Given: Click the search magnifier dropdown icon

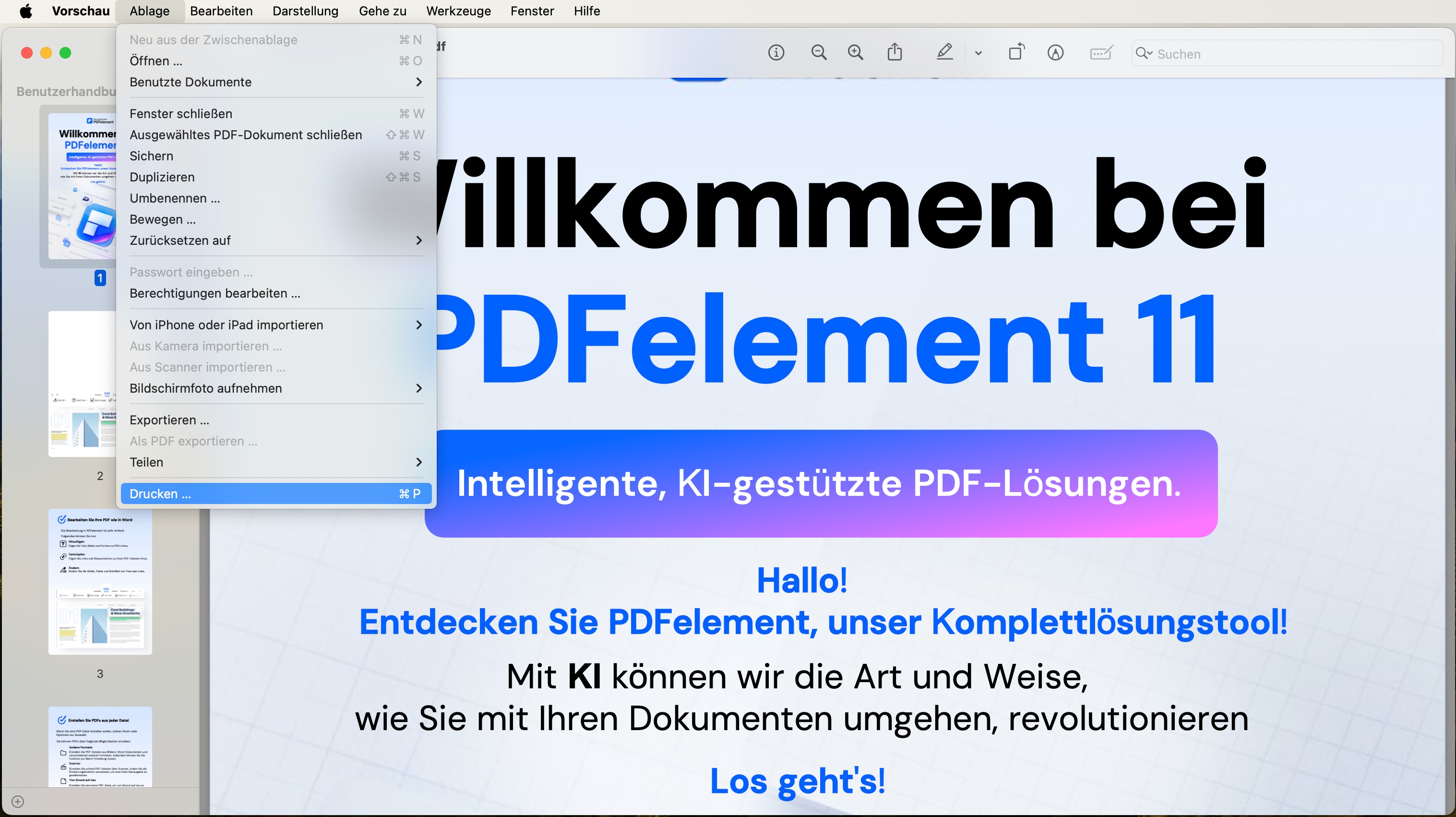Looking at the screenshot, I should [x=1144, y=53].
